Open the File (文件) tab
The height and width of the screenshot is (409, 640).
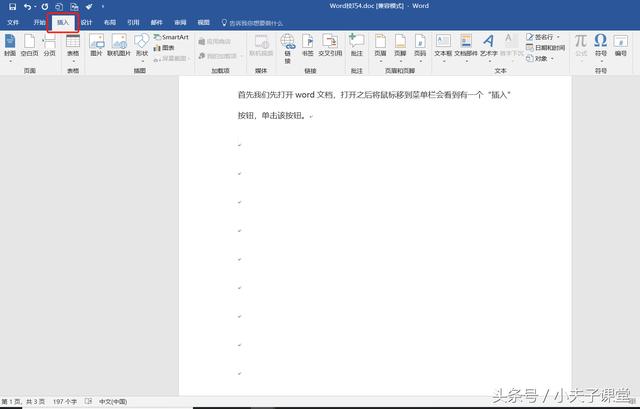13,22
